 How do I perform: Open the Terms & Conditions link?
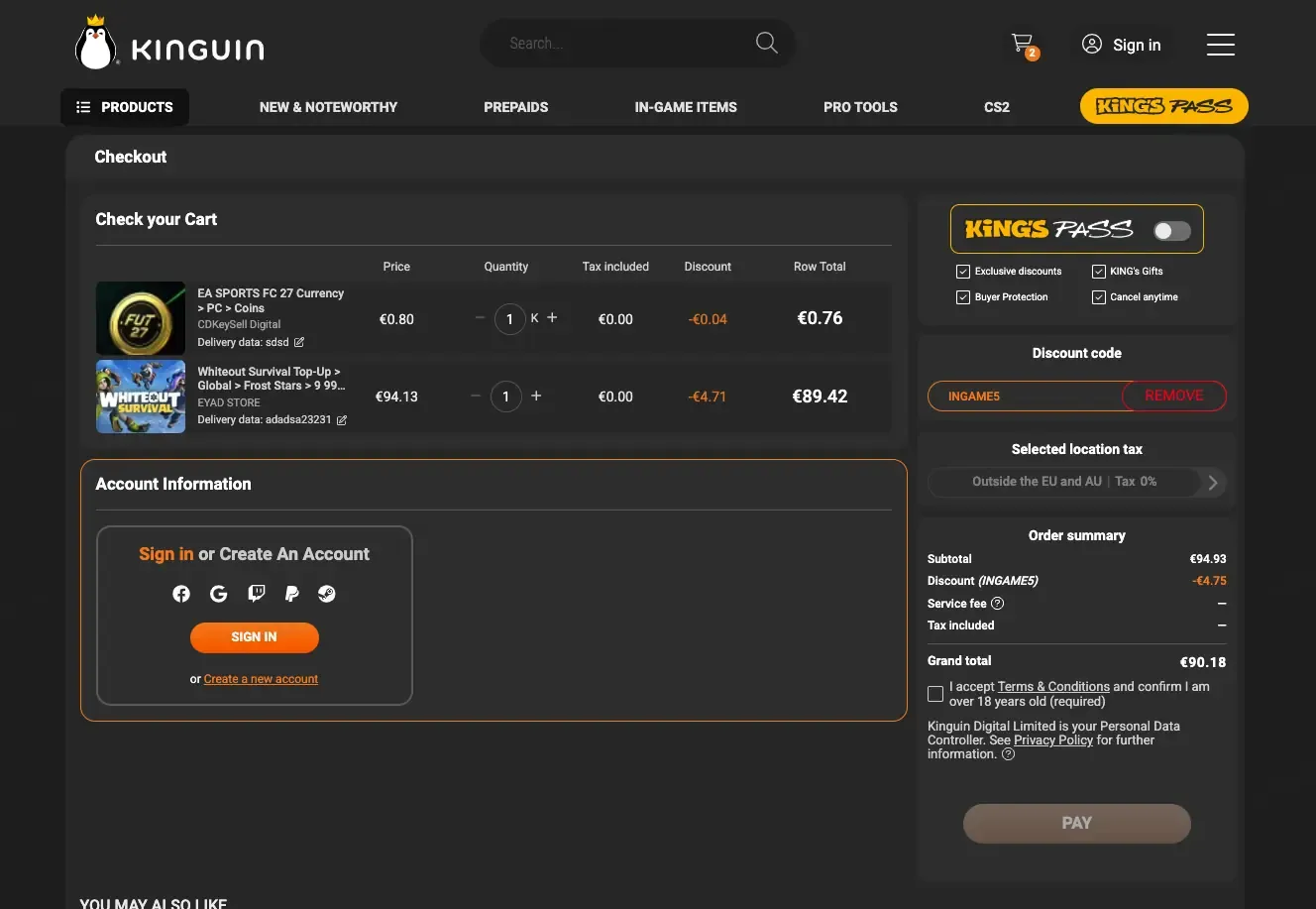click(1053, 686)
